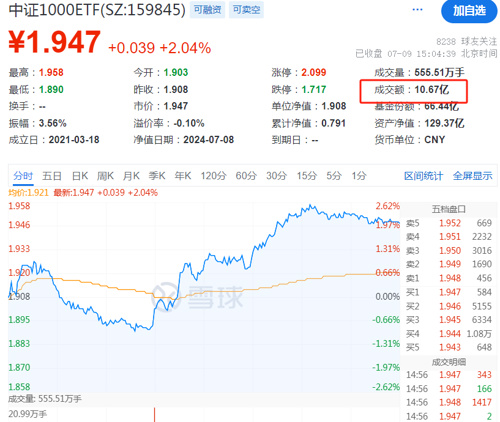
Task: Click the 买3 row price 1.945
Action: (x=450, y=320)
